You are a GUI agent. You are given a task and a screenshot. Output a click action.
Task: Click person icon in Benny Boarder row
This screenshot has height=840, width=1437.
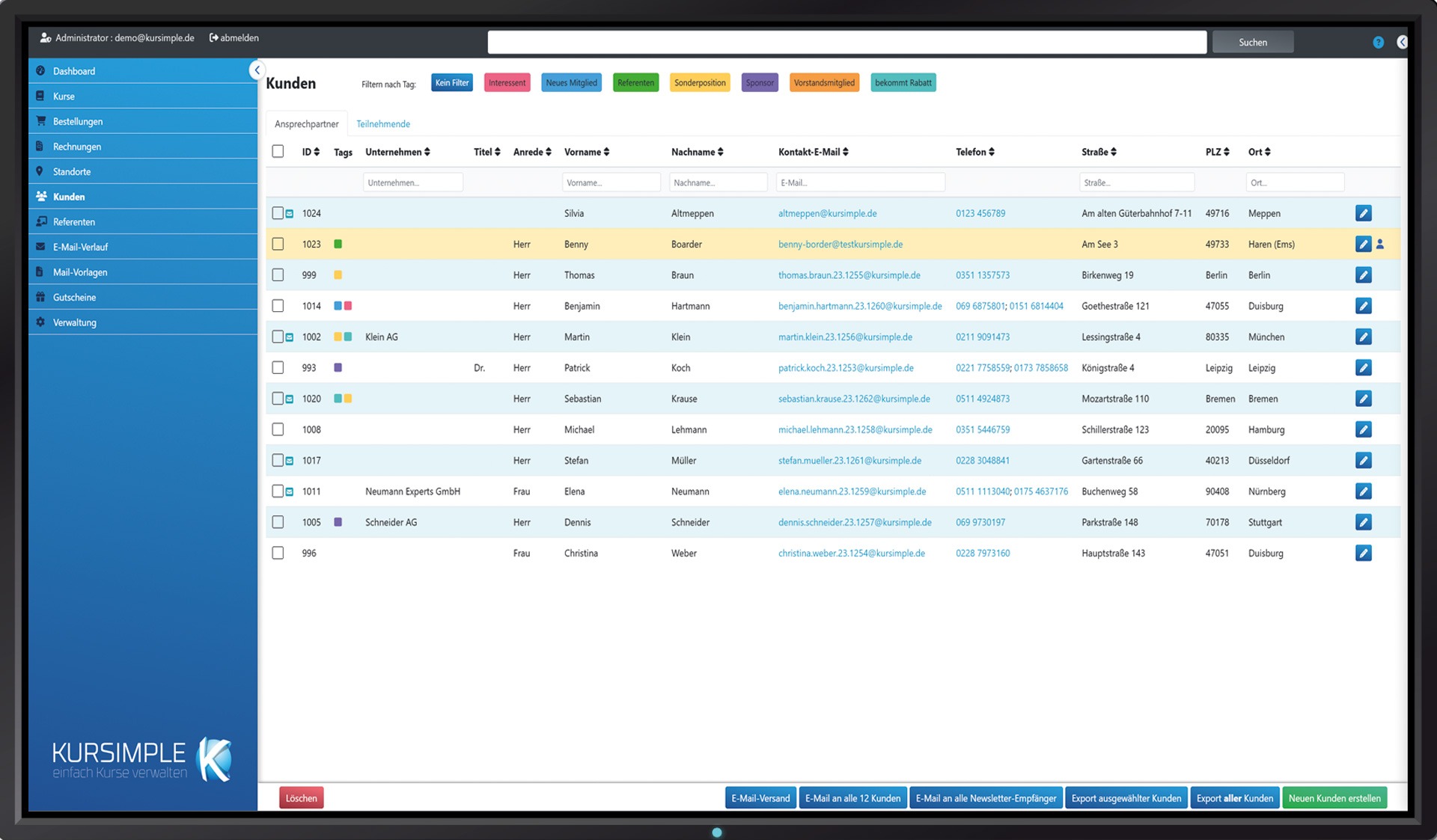[1380, 244]
